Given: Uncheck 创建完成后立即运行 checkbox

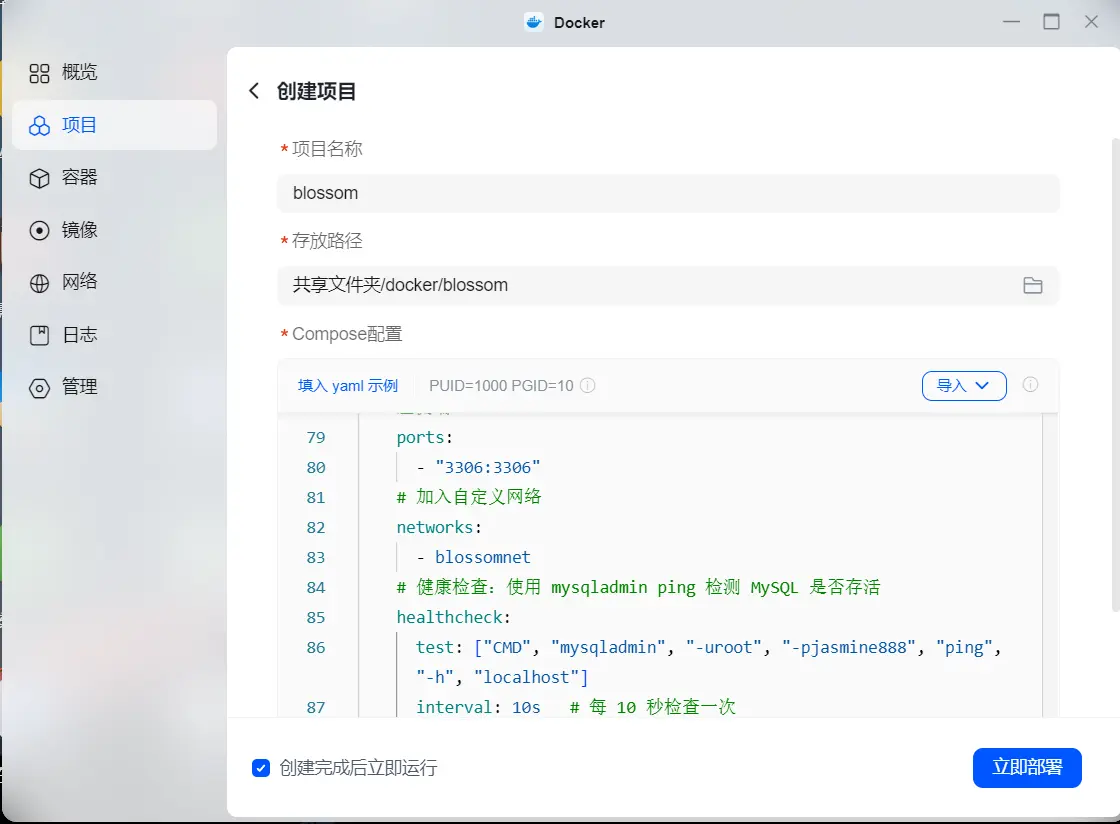Looking at the screenshot, I should [261, 768].
